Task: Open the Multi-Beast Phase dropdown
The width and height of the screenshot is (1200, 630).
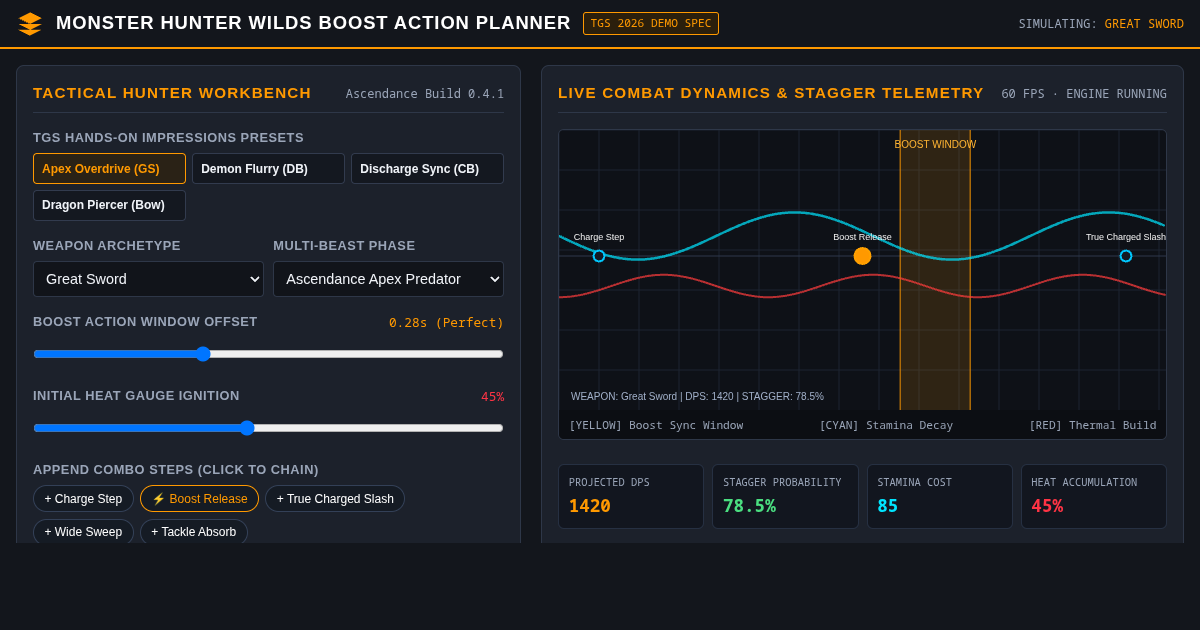Action: pyautogui.click(x=388, y=279)
